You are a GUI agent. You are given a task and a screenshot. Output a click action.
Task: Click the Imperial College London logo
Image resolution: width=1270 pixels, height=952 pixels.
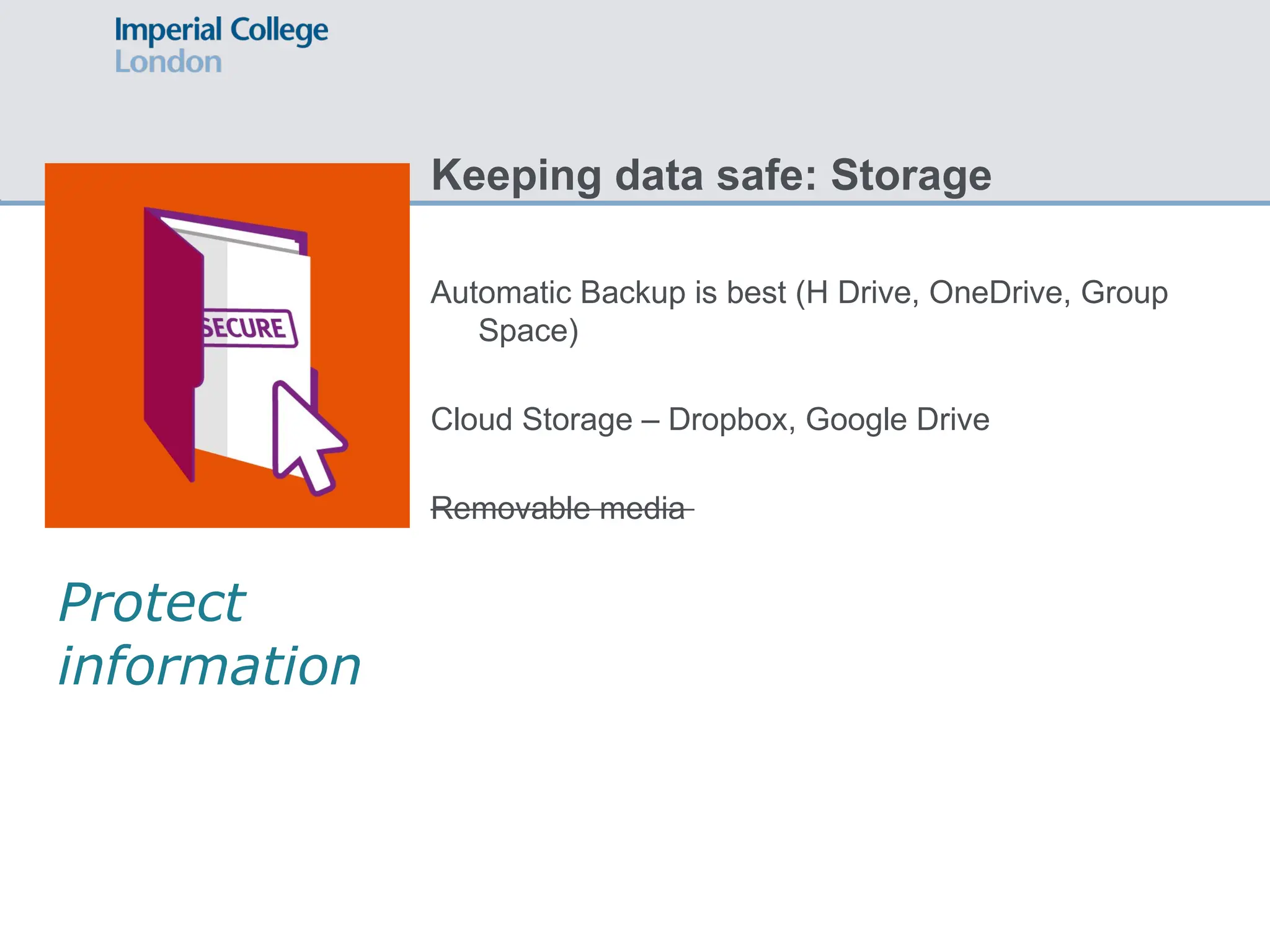tap(221, 45)
